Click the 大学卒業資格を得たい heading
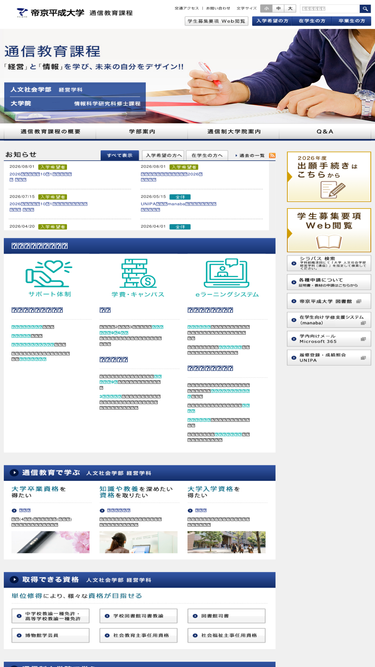 click(x=39, y=492)
